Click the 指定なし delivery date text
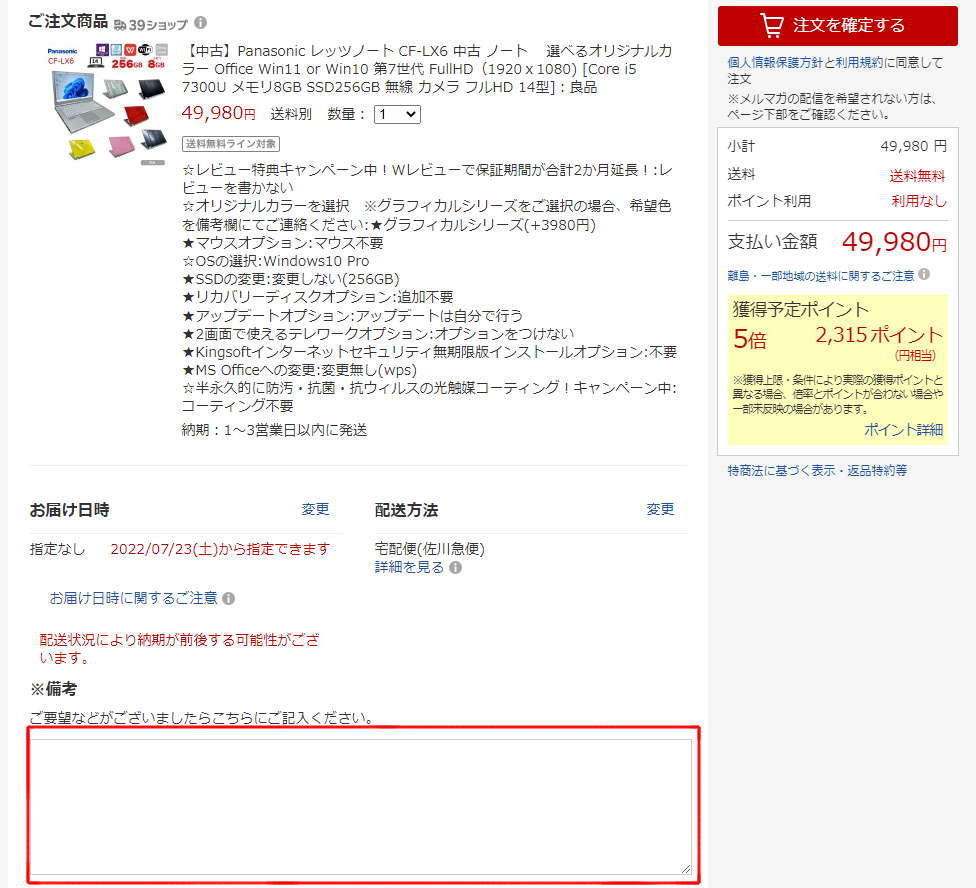This screenshot has height=888, width=976. pos(57,549)
